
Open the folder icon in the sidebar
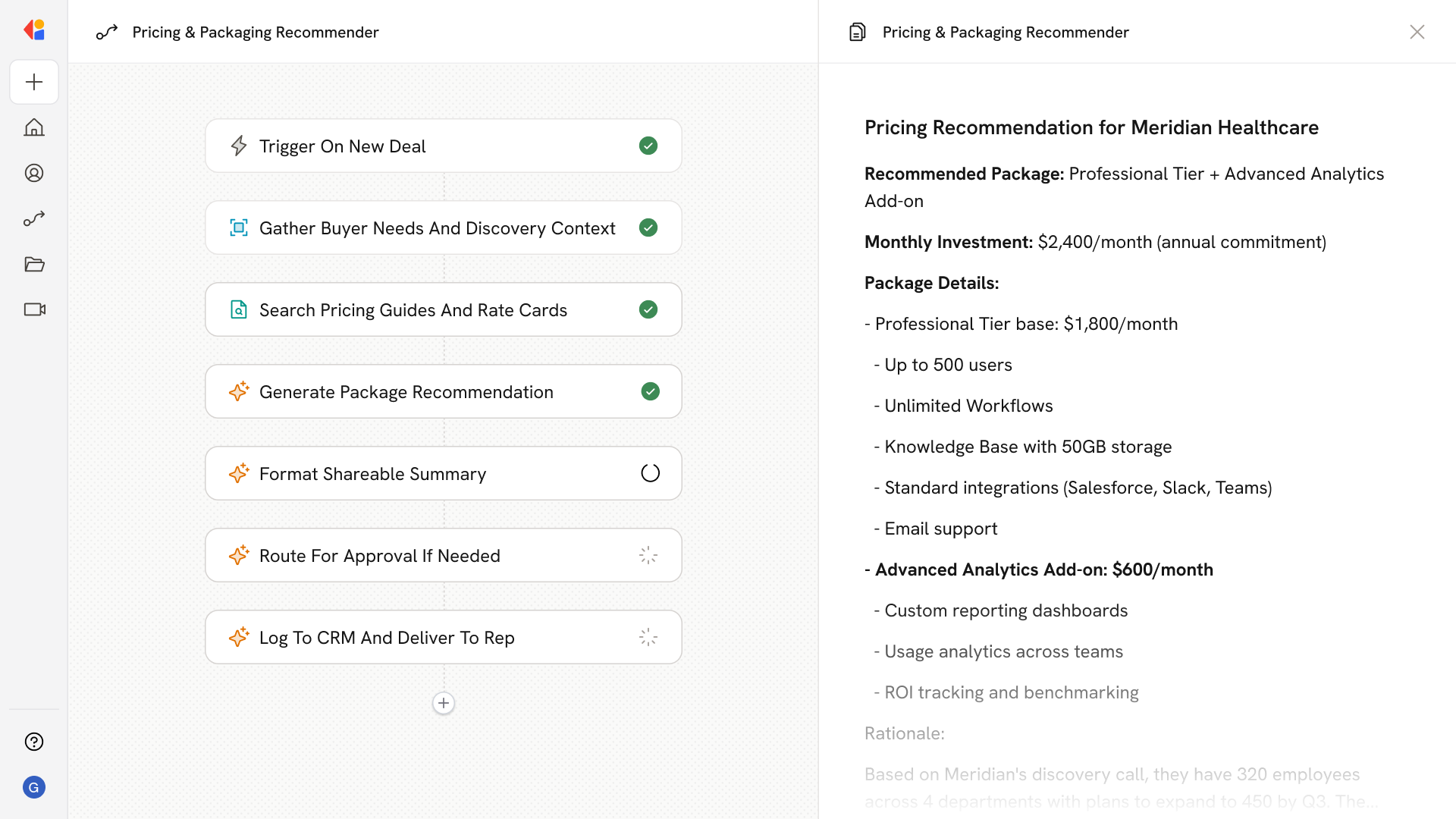pyautogui.click(x=34, y=264)
